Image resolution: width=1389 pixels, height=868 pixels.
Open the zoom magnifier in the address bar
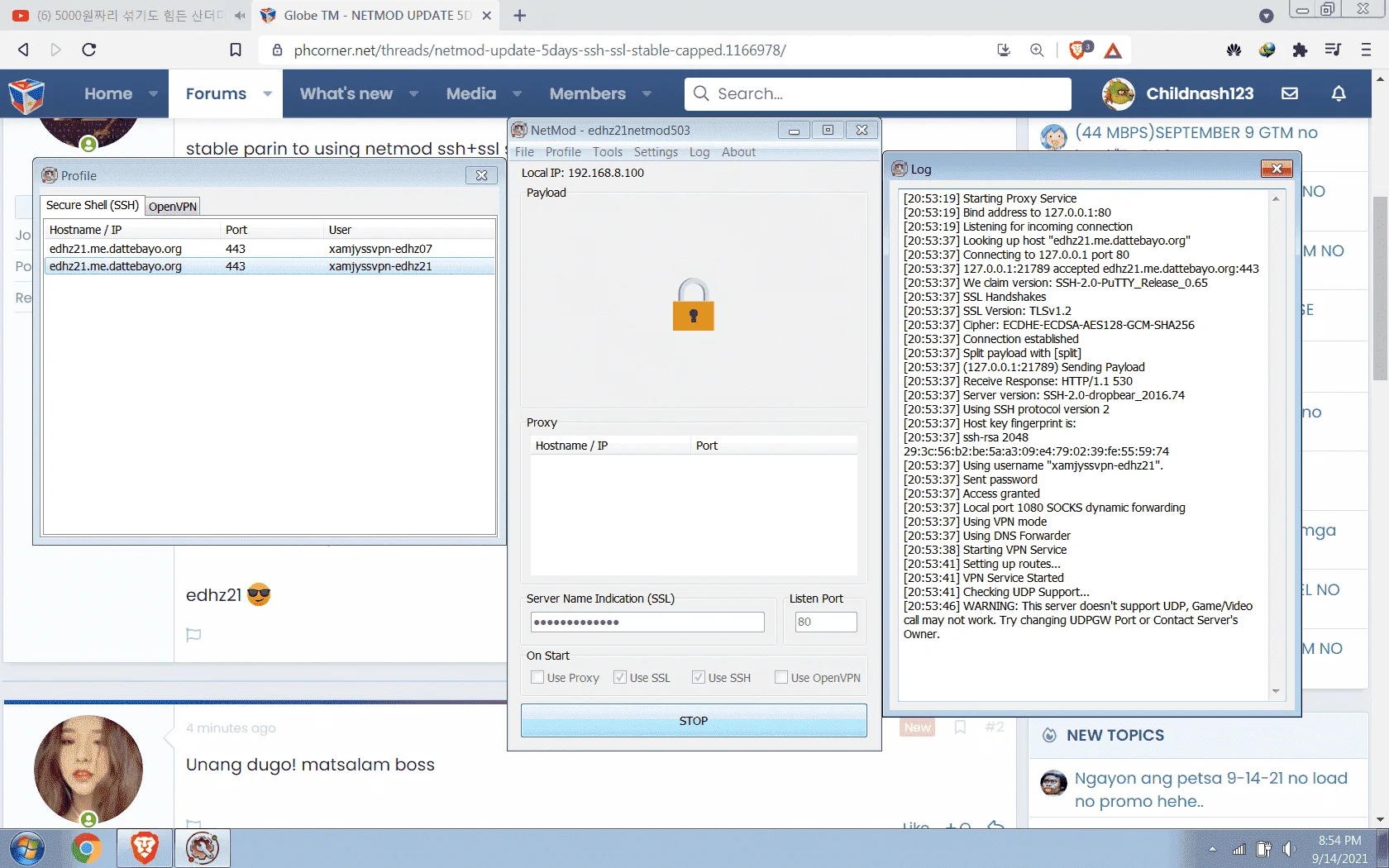1037,50
